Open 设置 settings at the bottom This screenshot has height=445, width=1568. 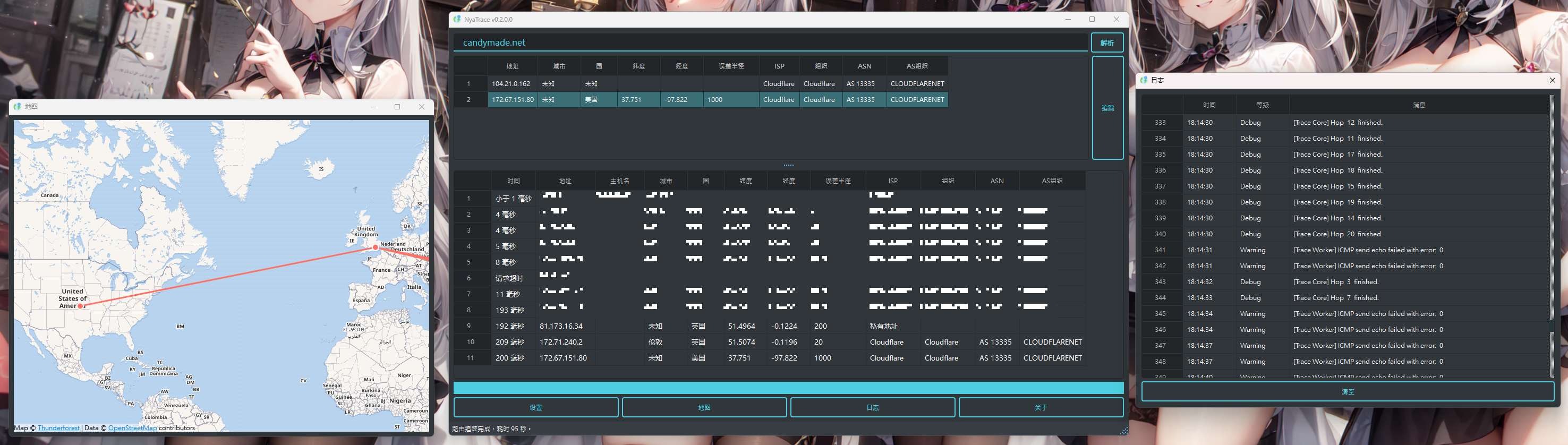pos(535,407)
